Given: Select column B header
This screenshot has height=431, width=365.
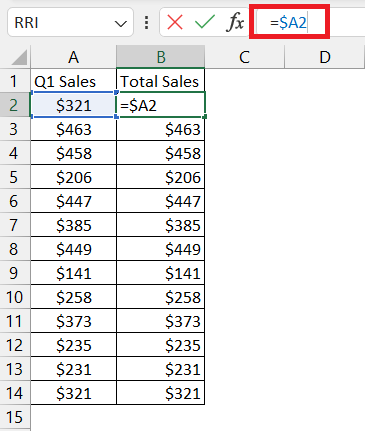Looking at the screenshot, I should tap(161, 57).
